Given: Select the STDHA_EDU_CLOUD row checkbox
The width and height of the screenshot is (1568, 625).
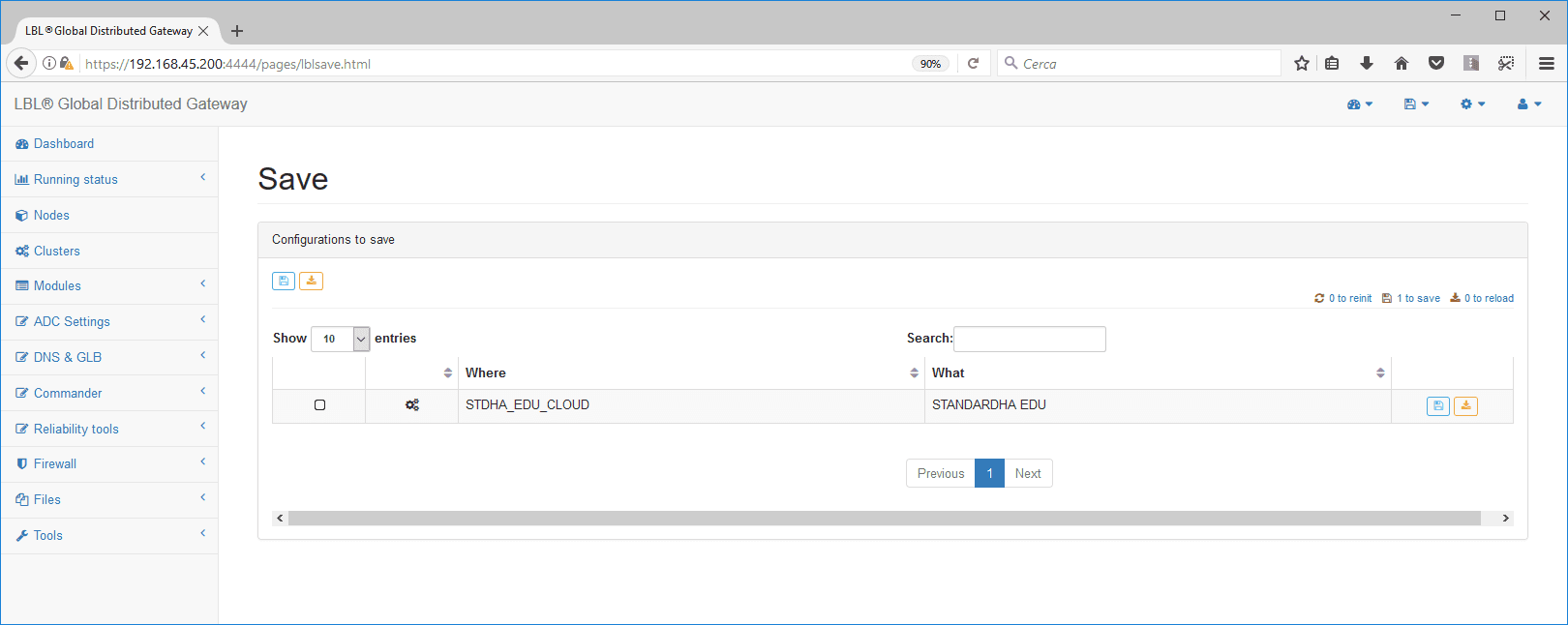Looking at the screenshot, I should pos(319,405).
